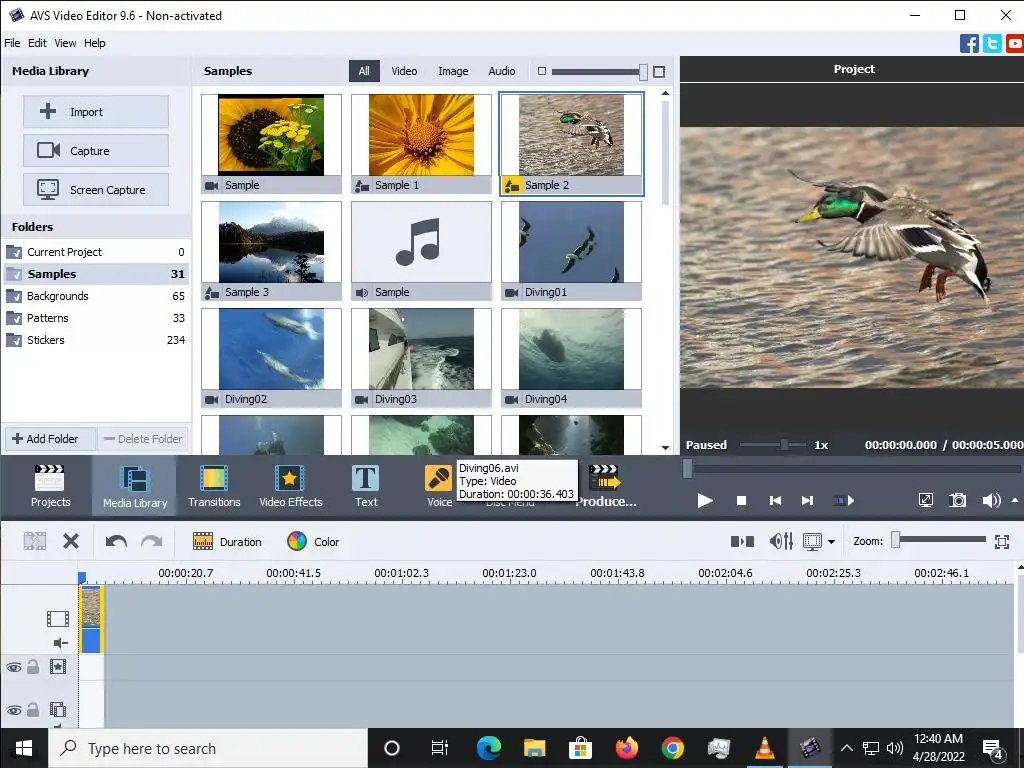This screenshot has height=768, width=1024.
Task: Jump to next frame
Action: click(807, 500)
